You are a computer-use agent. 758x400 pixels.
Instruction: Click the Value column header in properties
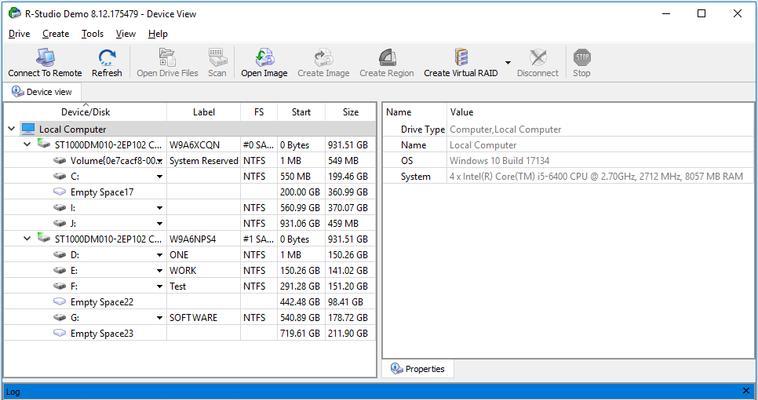coord(601,112)
